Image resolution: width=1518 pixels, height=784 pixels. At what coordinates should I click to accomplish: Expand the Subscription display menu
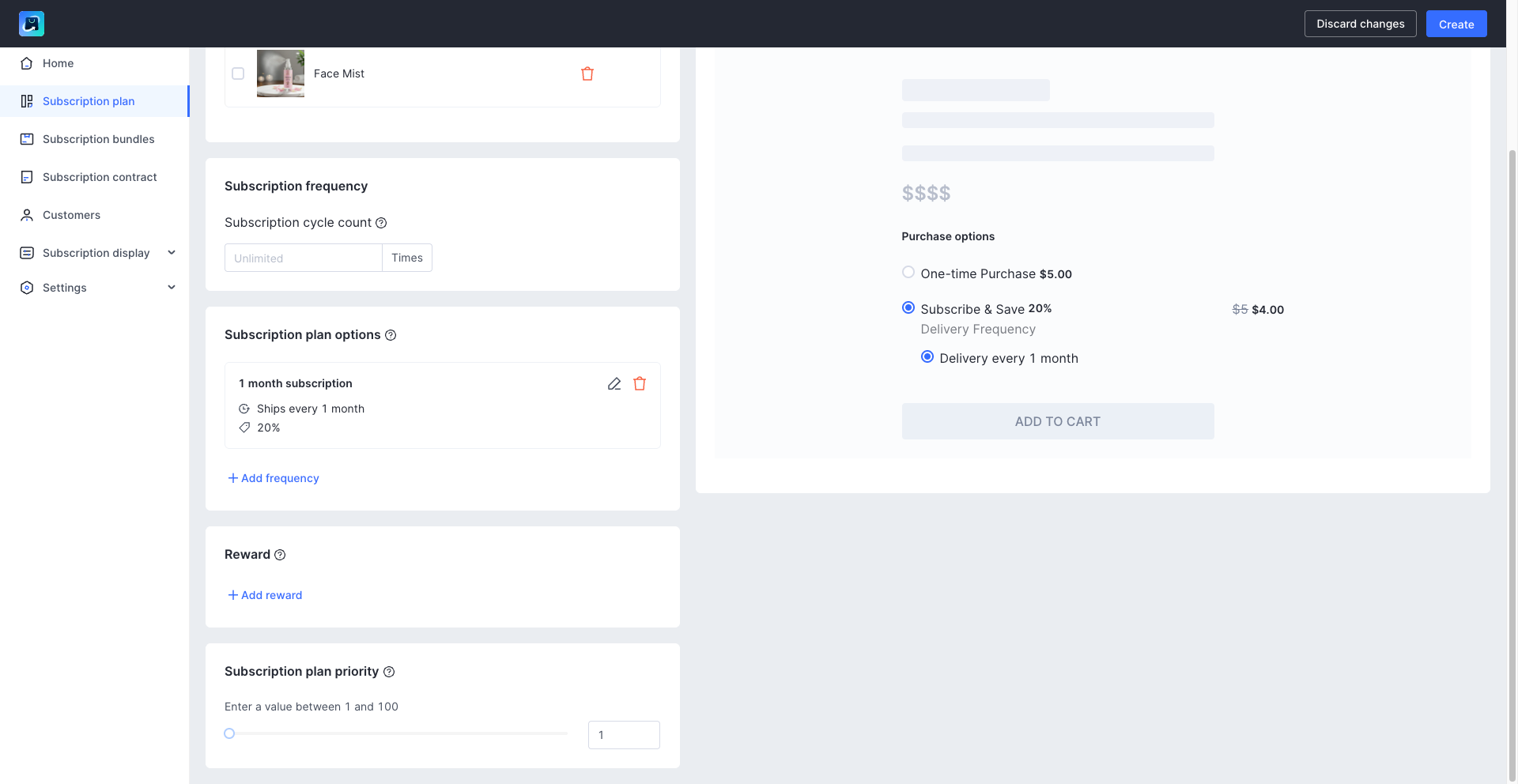coord(172,253)
